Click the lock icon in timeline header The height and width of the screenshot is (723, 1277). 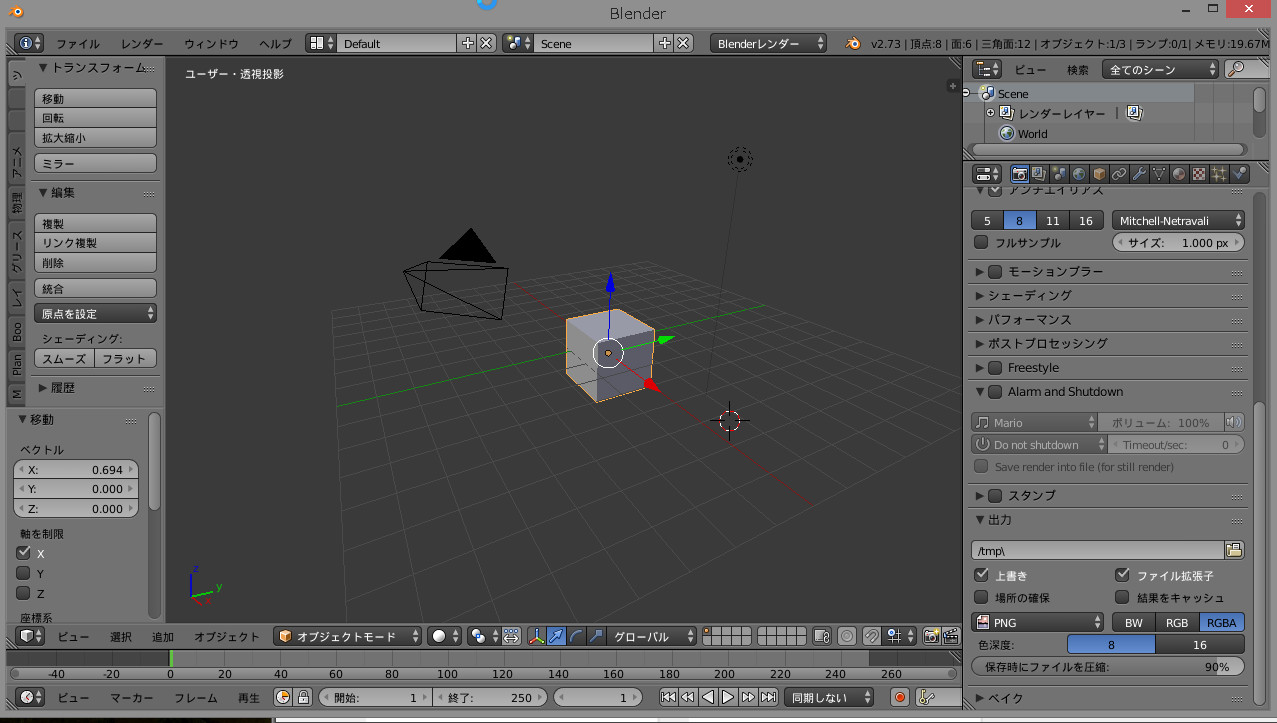[x=303, y=697]
